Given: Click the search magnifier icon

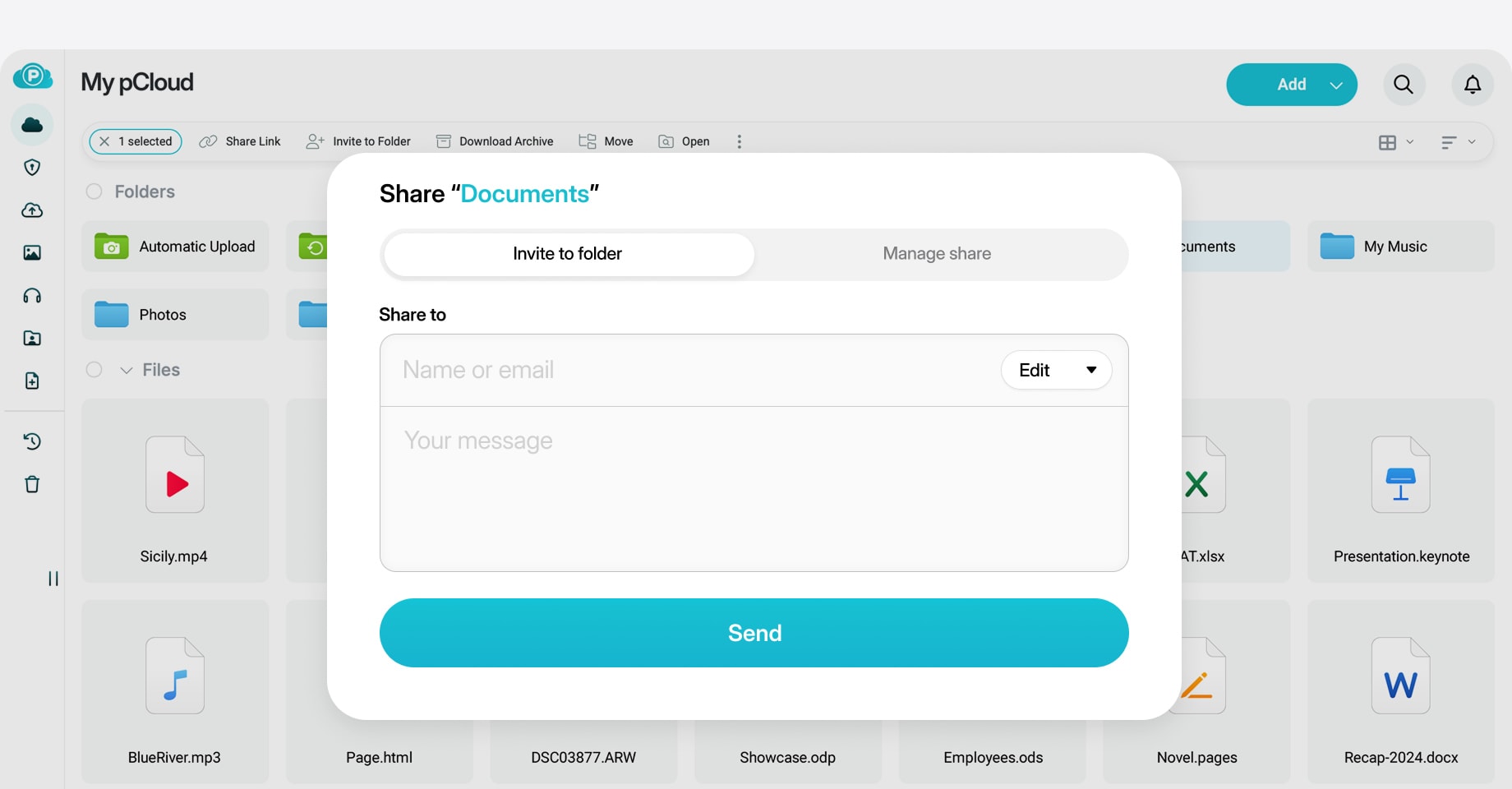Looking at the screenshot, I should click(x=1404, y=85).
